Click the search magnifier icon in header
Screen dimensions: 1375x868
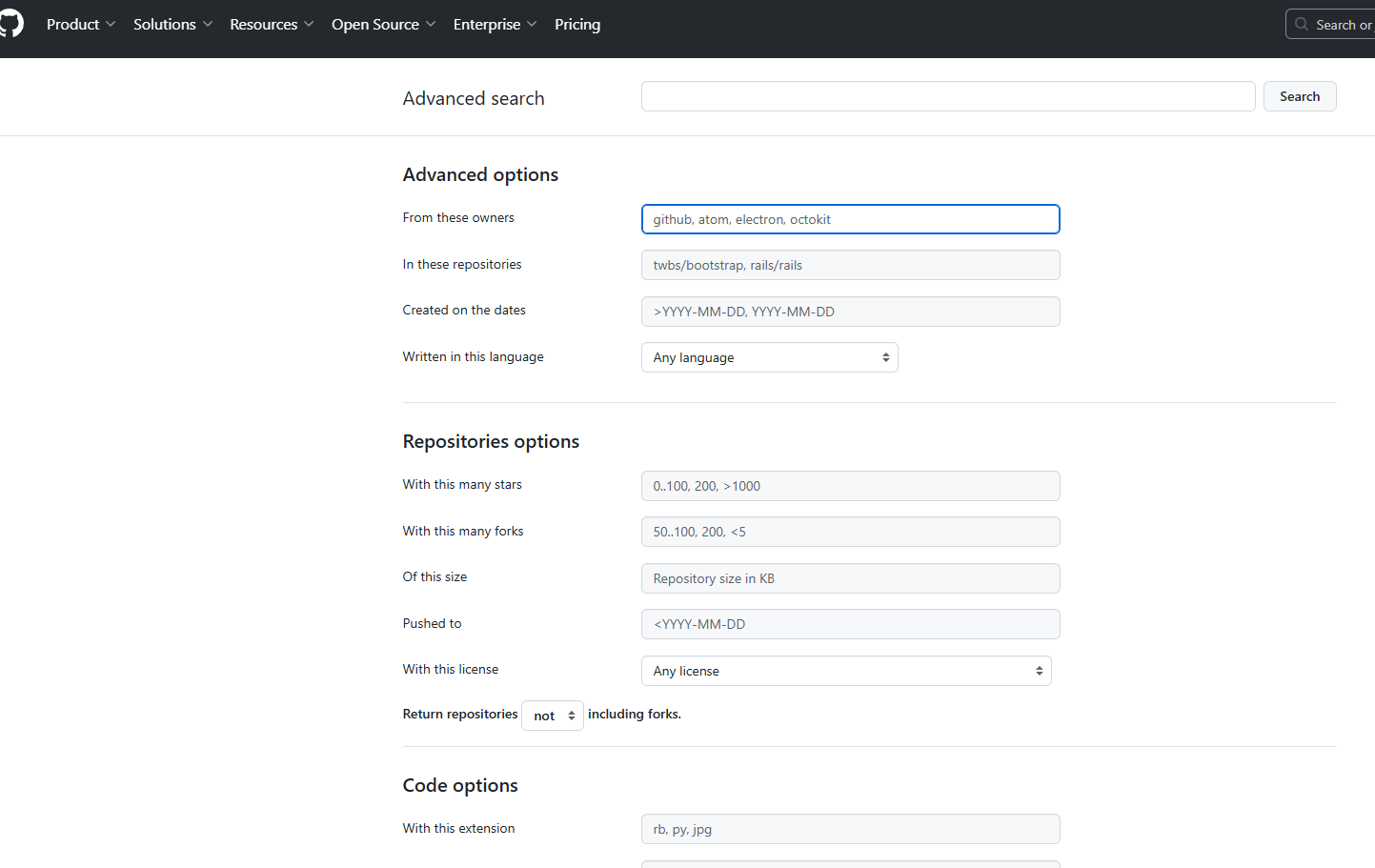pos(1302,25)
